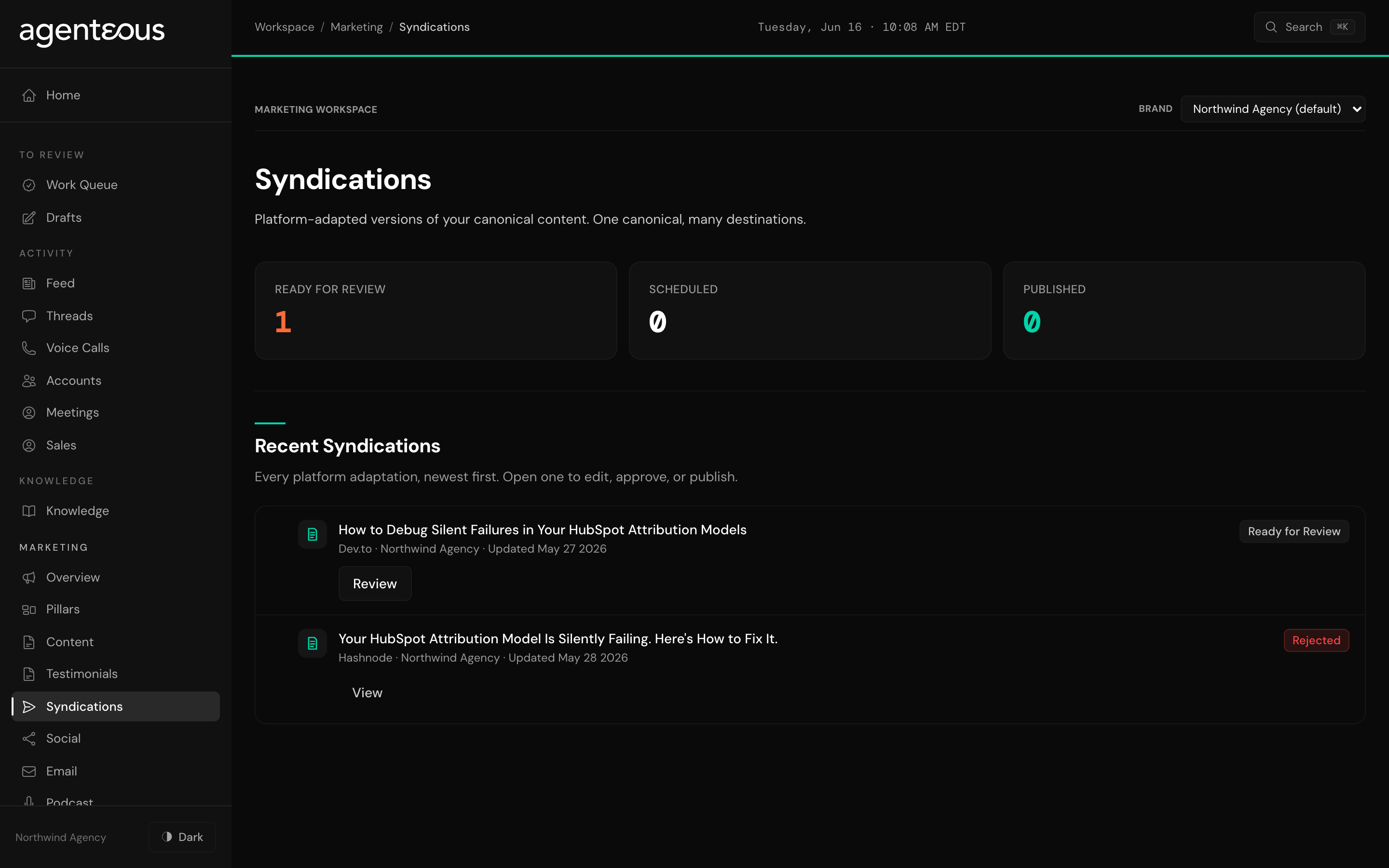The height and width of the screenshot is (868, 1389).
Task: Click document icon of Dev.to syndication
Action: [312, 534]
